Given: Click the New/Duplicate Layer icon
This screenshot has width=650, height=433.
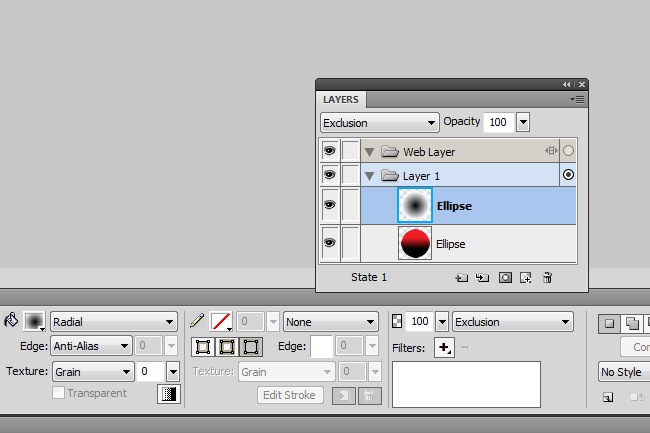Looking at the screenshot, I should pos(461,278).
